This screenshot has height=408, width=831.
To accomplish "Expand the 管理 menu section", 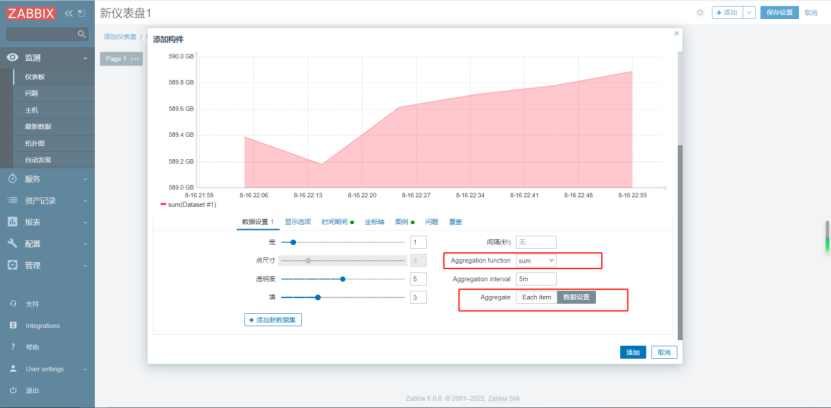I will [85, 265].
